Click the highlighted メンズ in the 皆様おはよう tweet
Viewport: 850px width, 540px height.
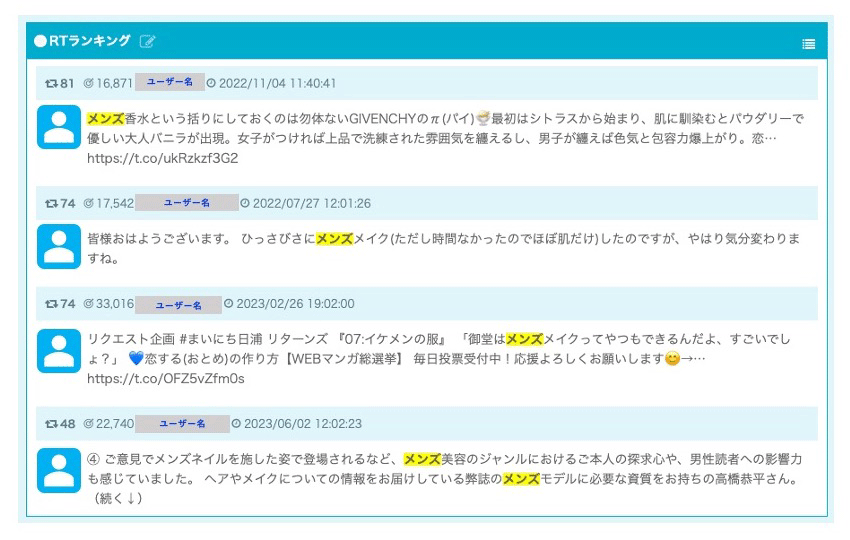click(335, 239)
